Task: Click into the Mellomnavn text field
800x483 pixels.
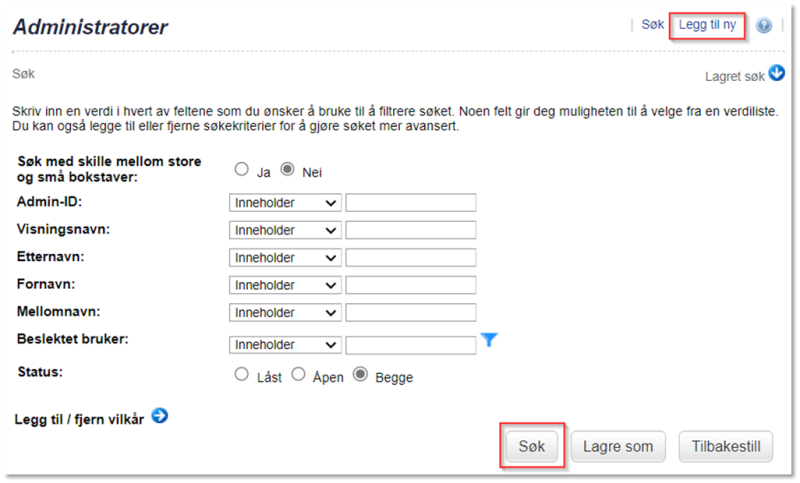Action: pyautogui.click(x=411, y=313)
